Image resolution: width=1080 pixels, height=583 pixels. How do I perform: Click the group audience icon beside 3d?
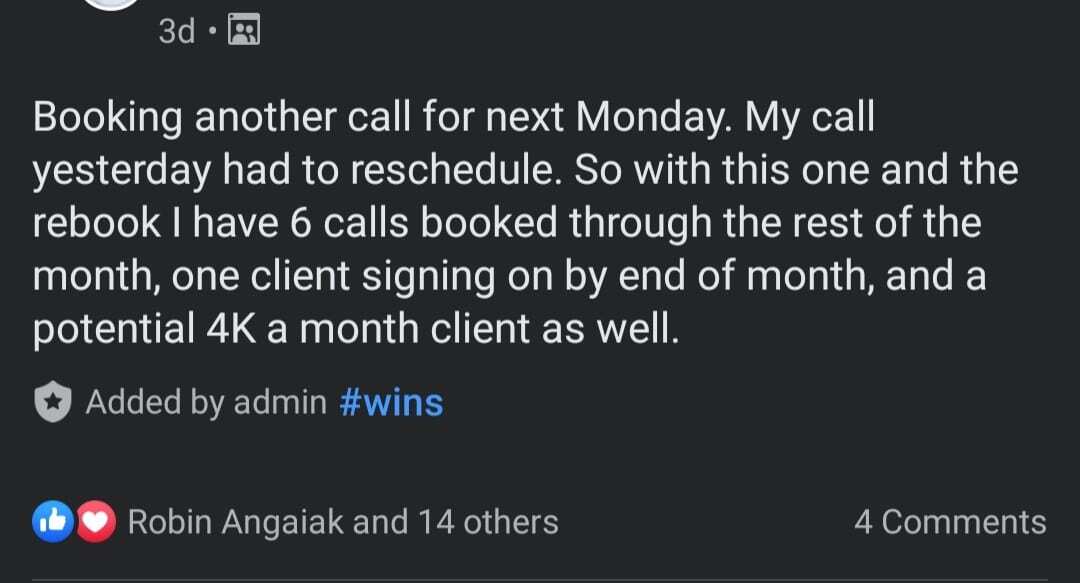(244, 30)
